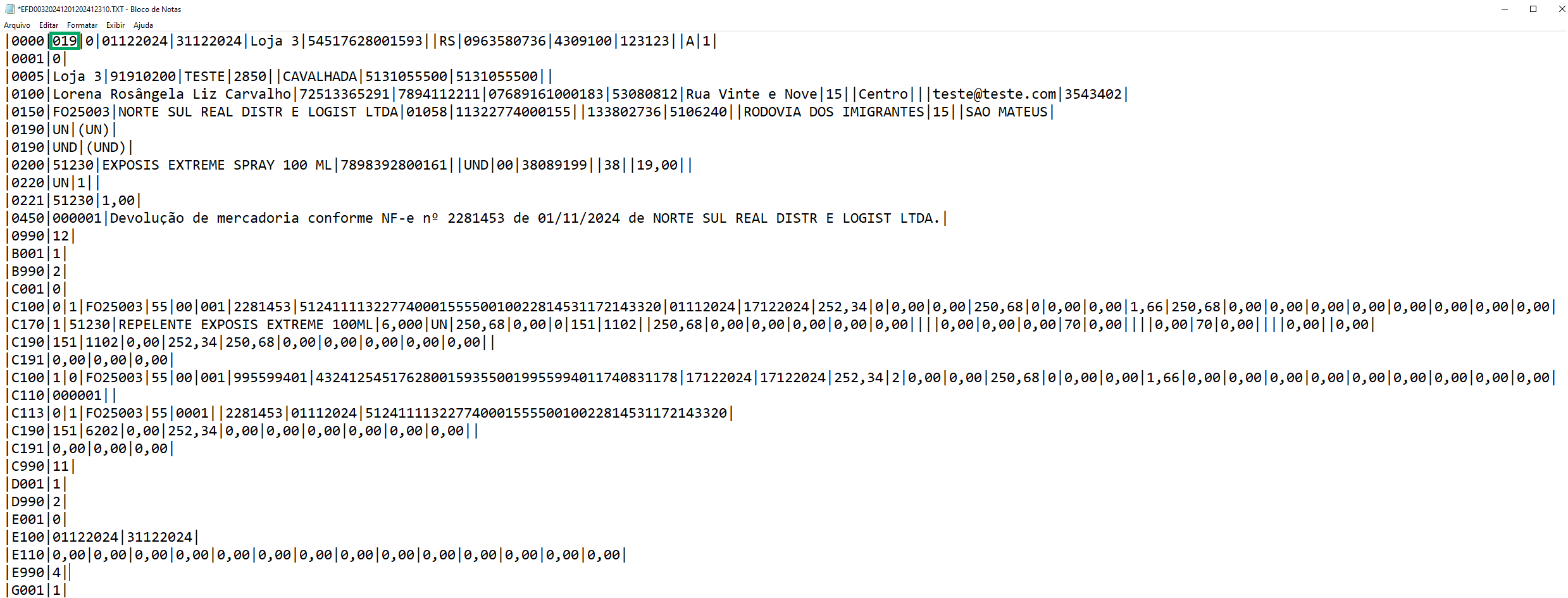Click the barcode 7898392800161 in the 0200 line

[394, 165]
